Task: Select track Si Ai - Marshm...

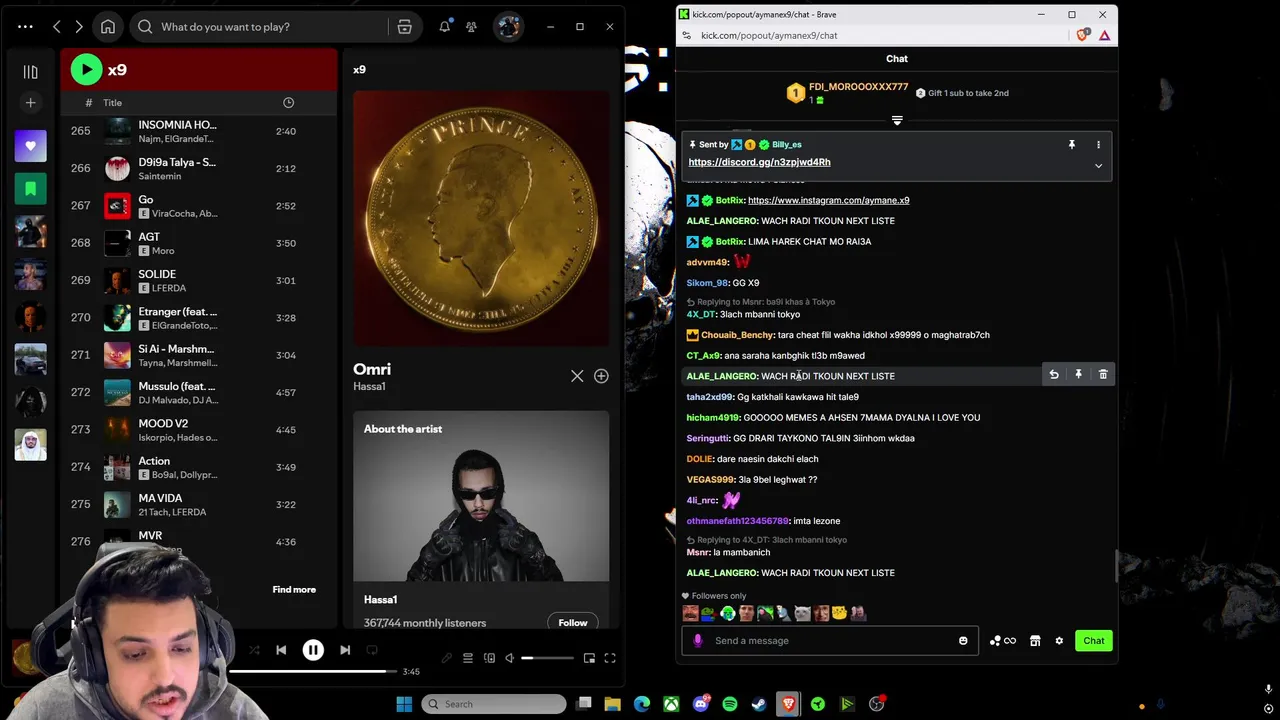Action: [198, 355]
